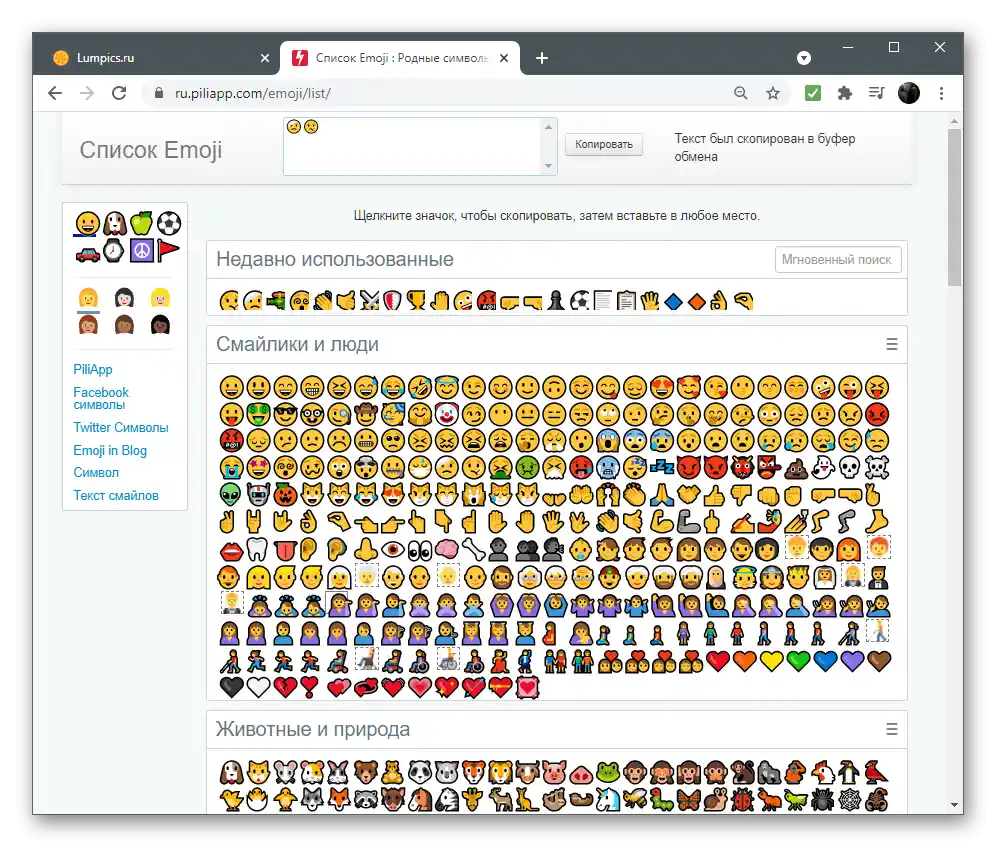
Task: Pick the orange diamond from recently used
Action: tap(697, 301)
